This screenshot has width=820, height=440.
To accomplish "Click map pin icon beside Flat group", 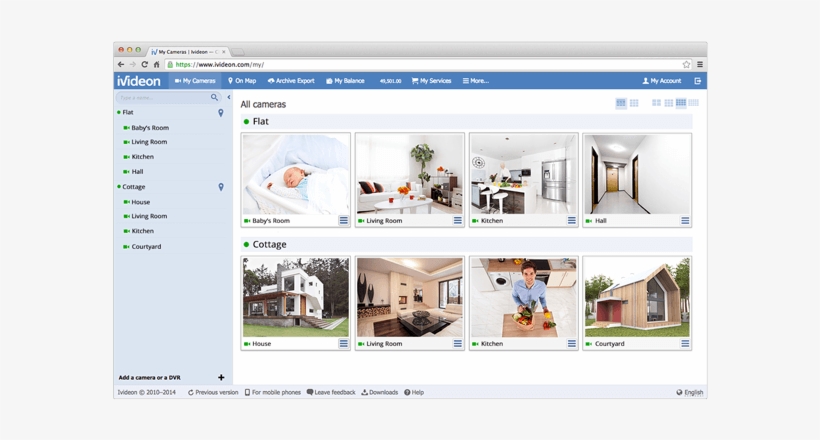I will [x=221, y=113].
